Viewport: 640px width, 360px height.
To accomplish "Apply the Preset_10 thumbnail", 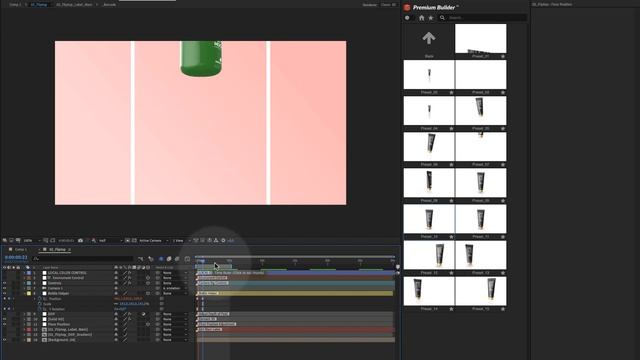I will tap(429, 218).
